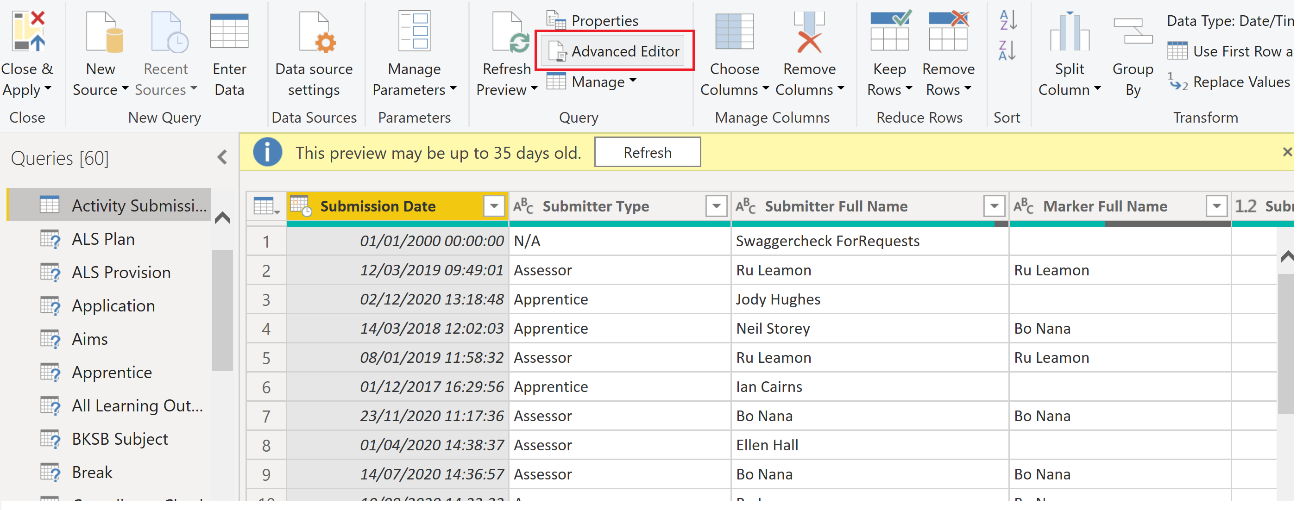Click the info icon in warning bar

point(267,153)
